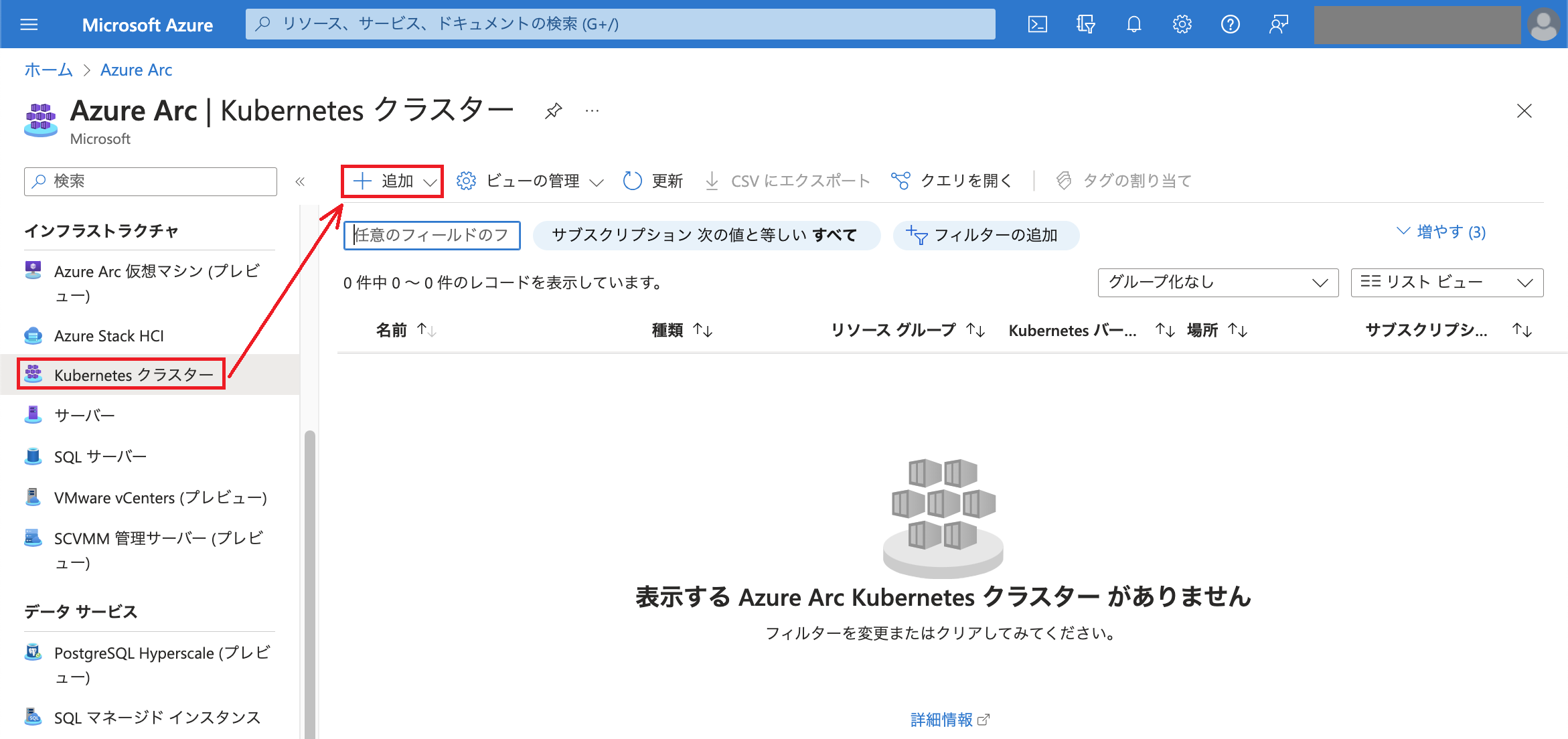Click the user account avatar
1568x739 pixels.
pos(1543,25)
